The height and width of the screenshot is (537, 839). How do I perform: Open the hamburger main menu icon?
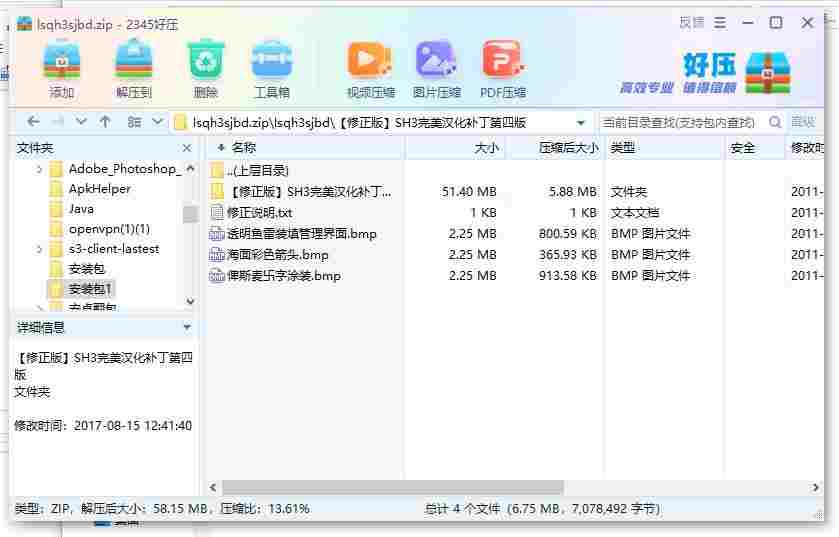[720, 22]
